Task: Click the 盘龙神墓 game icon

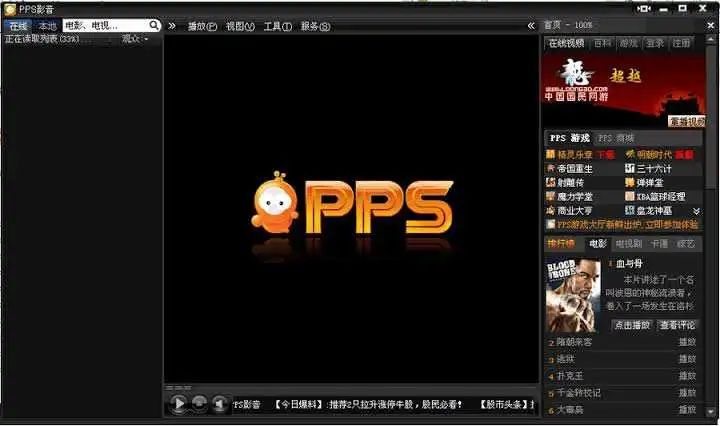Action: [630, 211]
